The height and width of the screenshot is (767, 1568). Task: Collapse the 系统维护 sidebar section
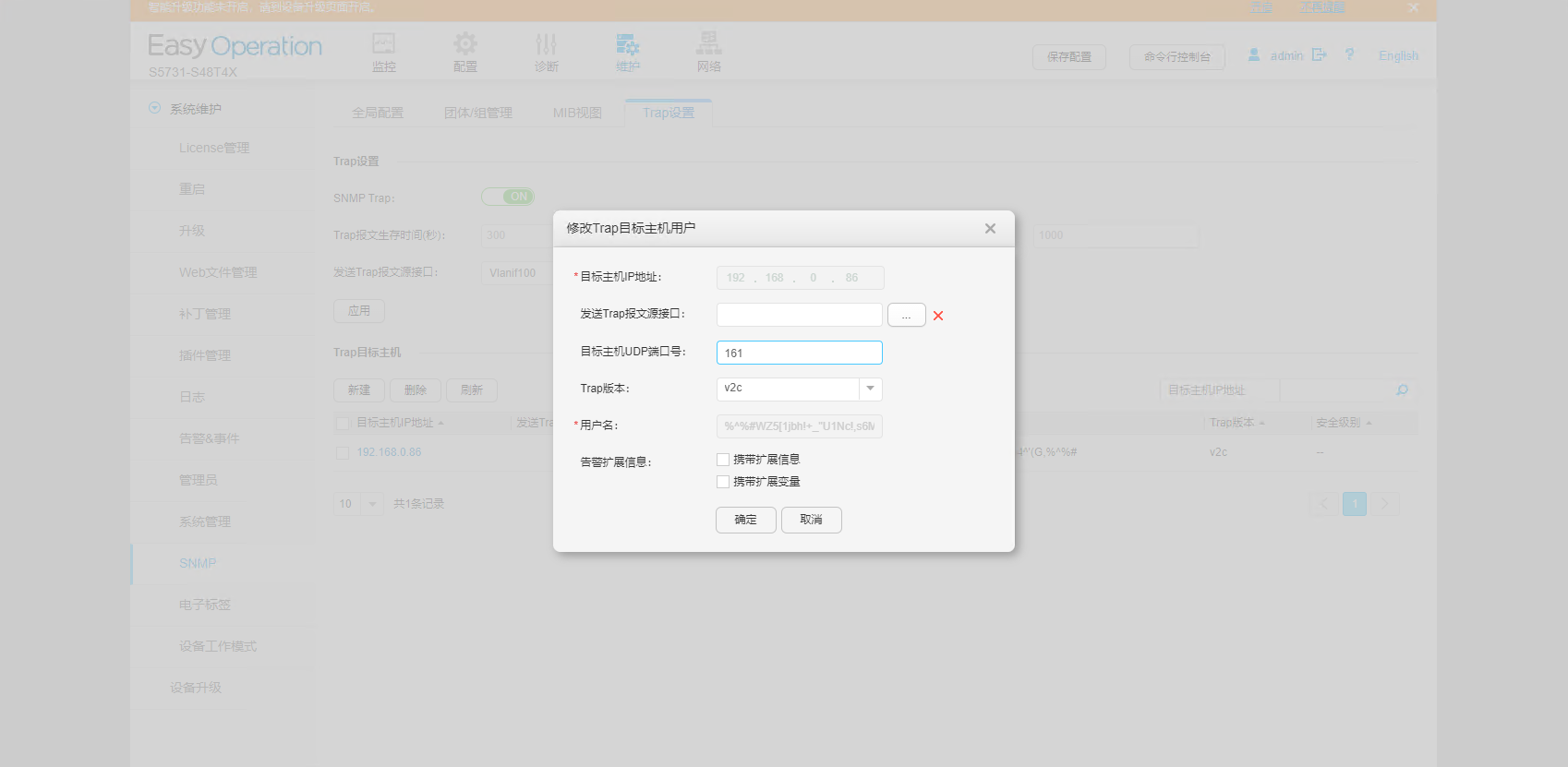pos(155,108)
